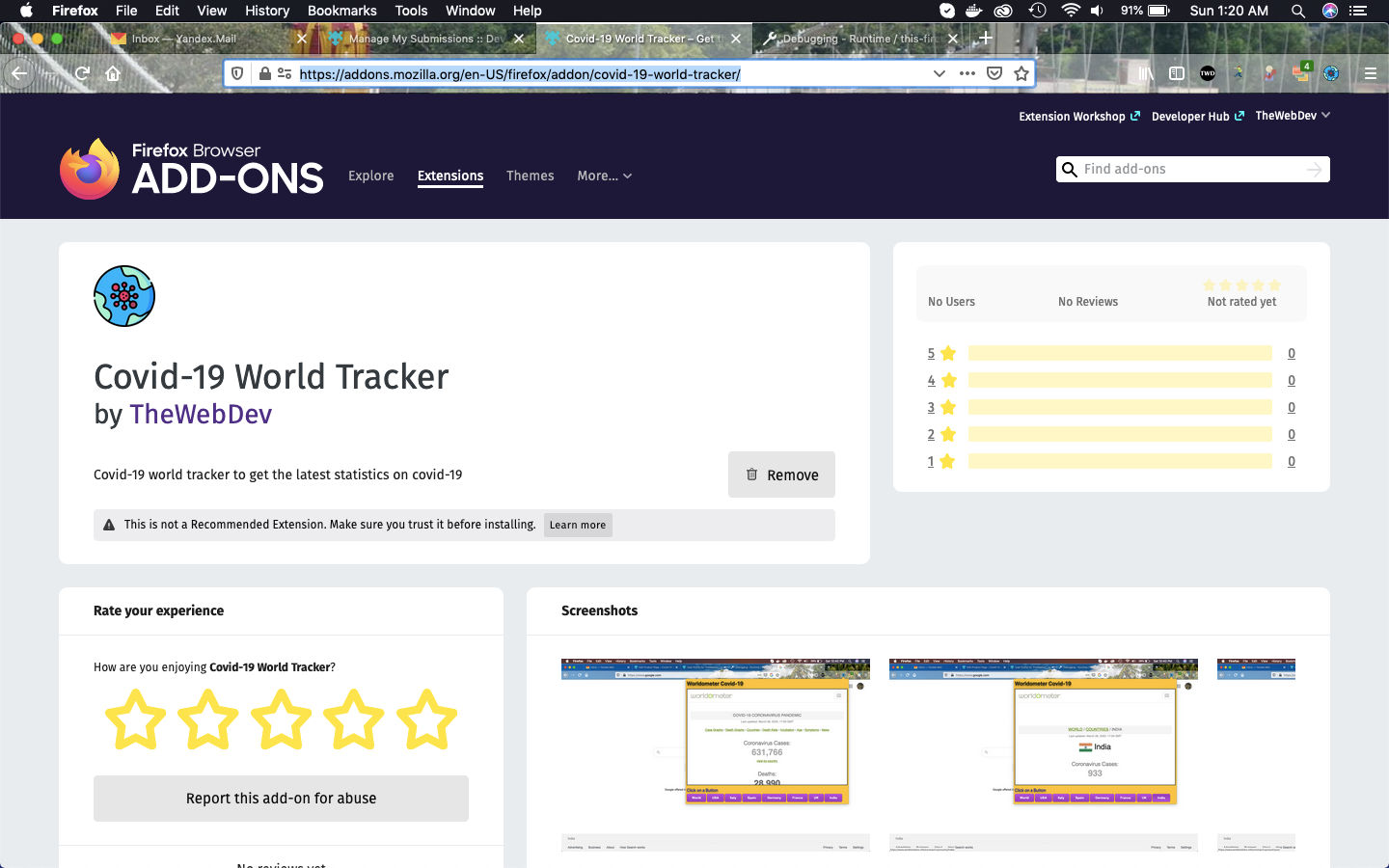The width and height of the screenshot is (1389, 868).
Task: Open the Tools menu
Action: 411,11
